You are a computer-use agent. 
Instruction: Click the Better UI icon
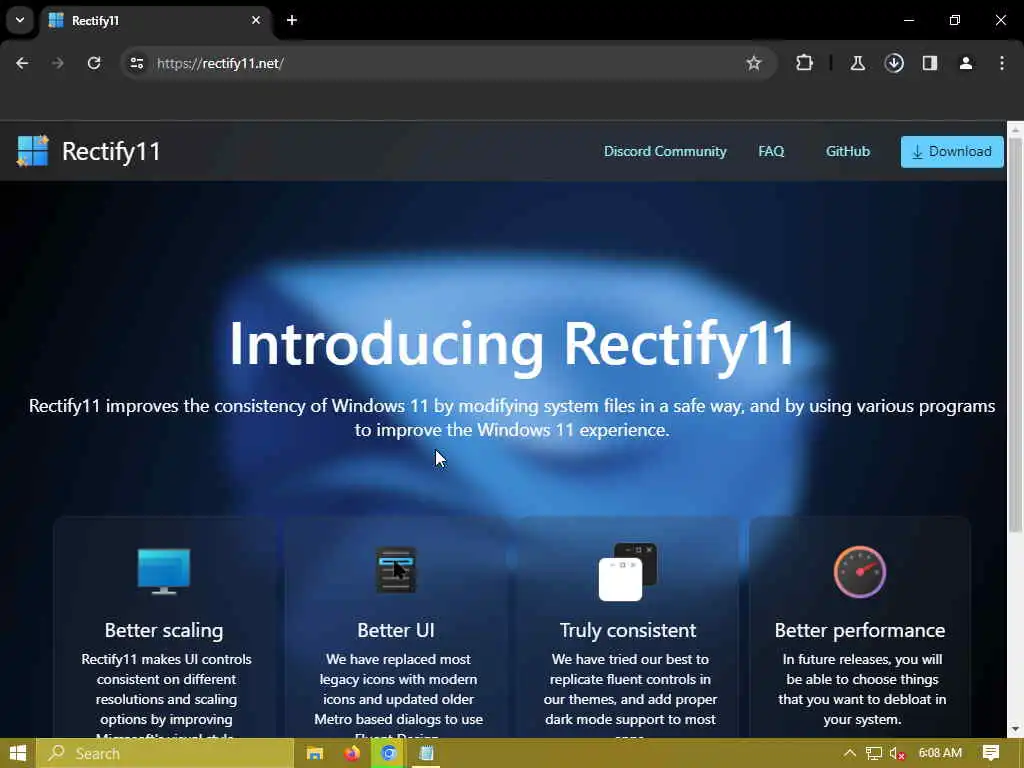396,570
